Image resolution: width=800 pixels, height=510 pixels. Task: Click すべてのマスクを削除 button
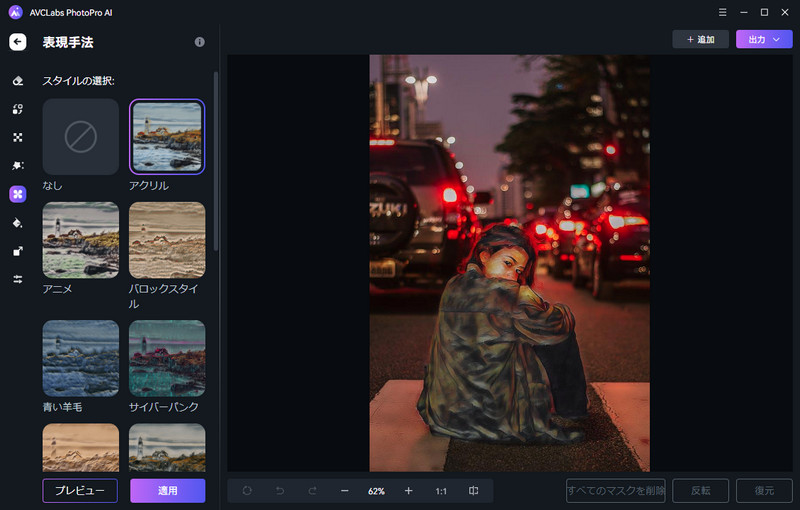(x=616, y=491)
